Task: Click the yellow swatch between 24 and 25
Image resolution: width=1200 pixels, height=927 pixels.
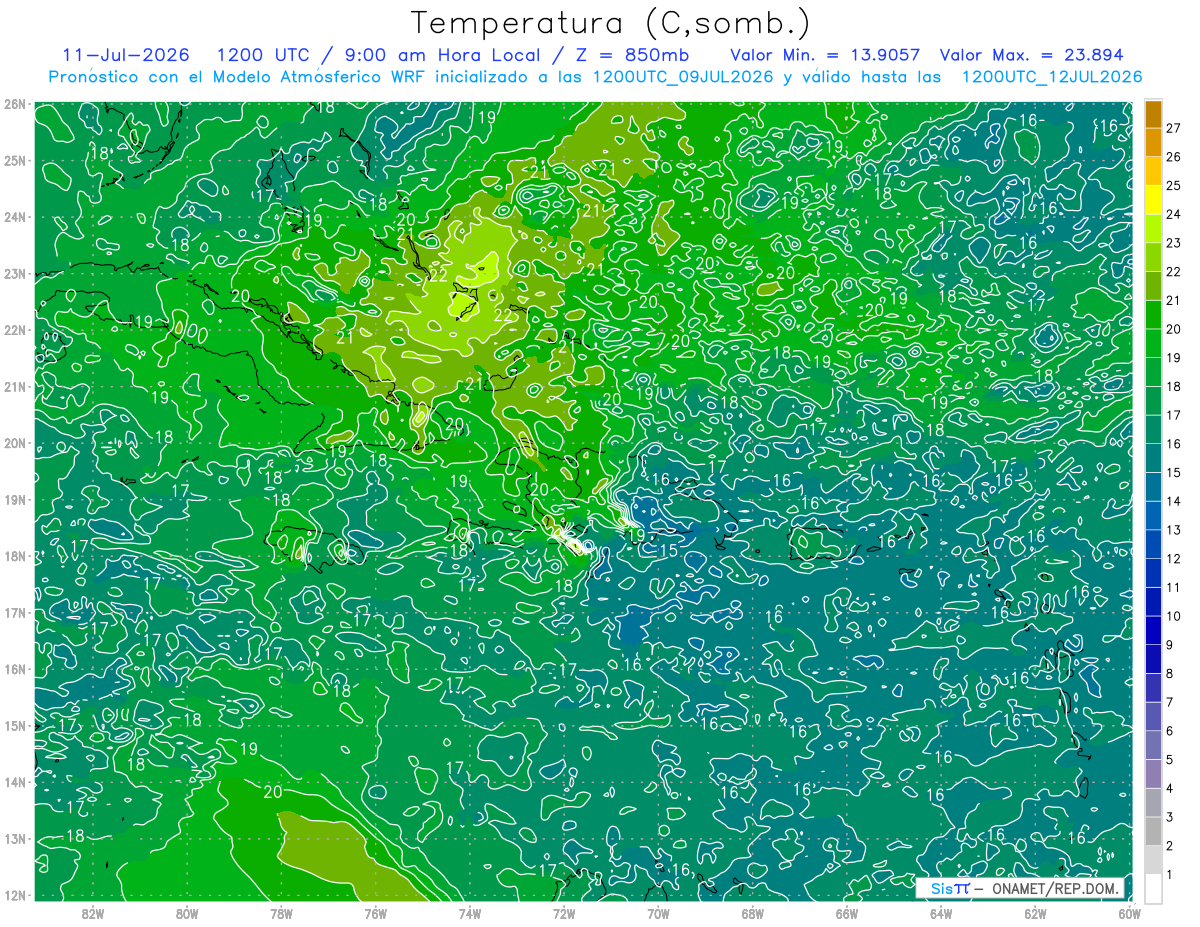Action: [1153, 200]
